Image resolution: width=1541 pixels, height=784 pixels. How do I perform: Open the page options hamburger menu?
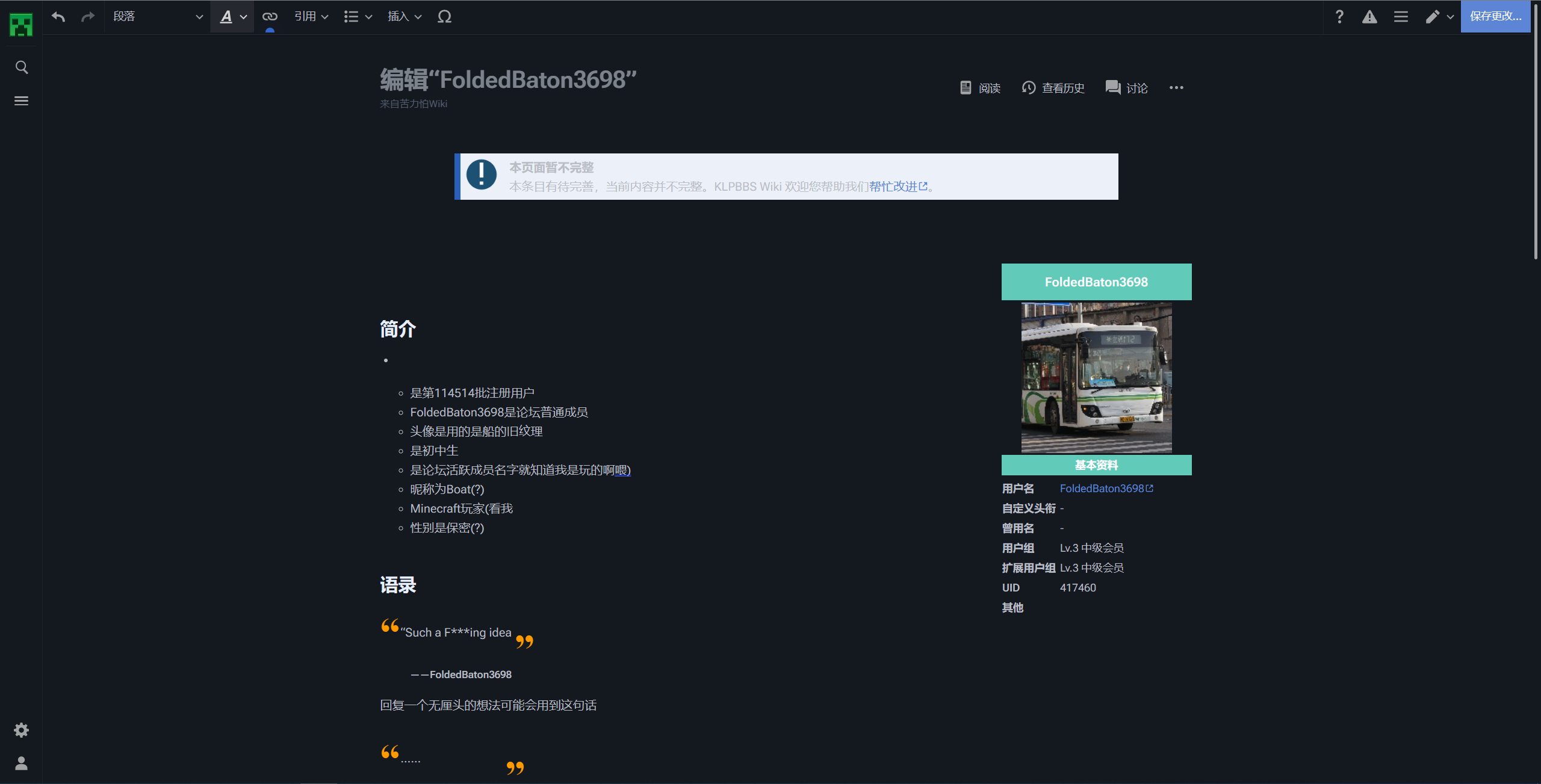1401,17
